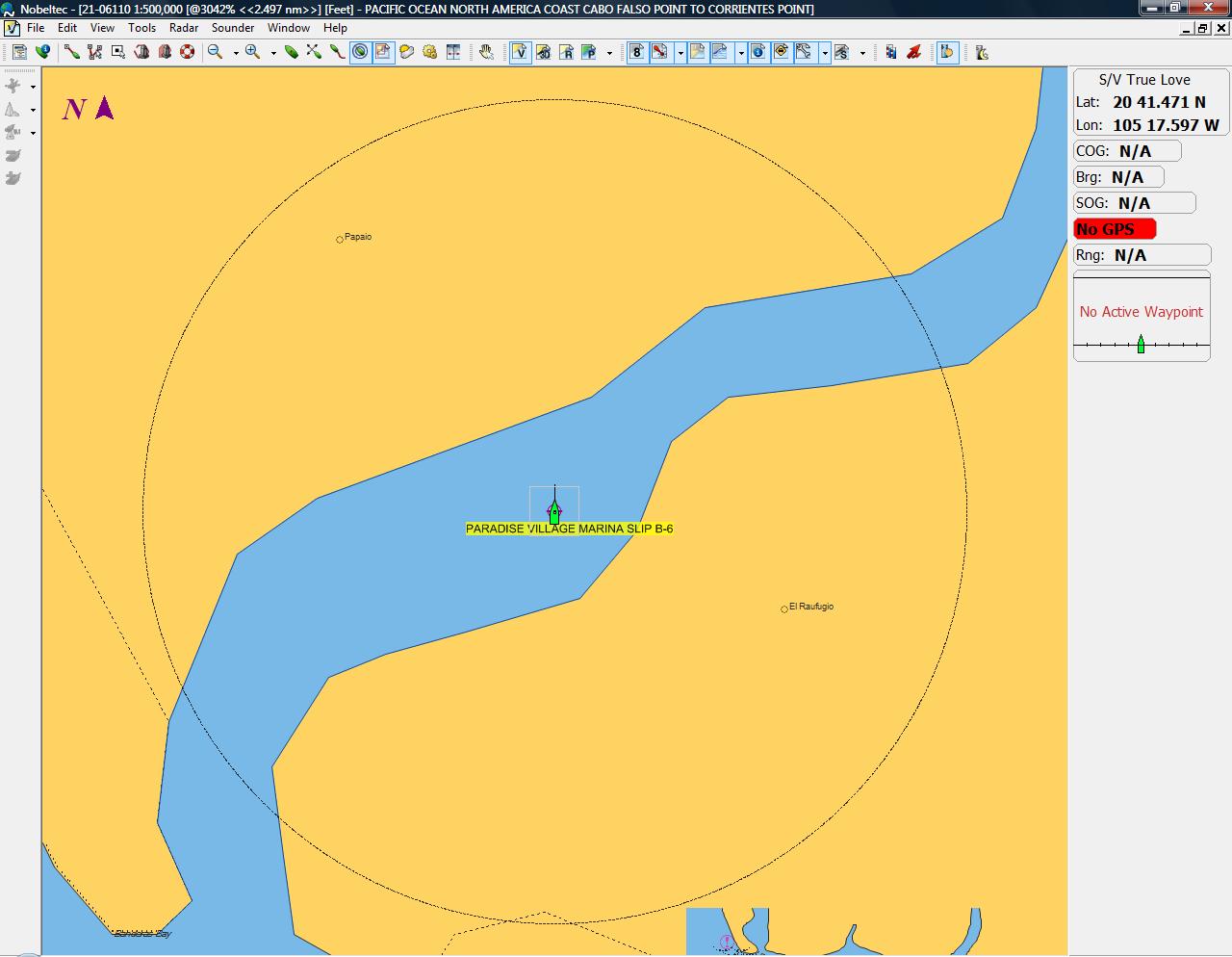Click the blue-red bars toolbar icon
This screenshot has width=1232, height=957.
pos(890,52)
